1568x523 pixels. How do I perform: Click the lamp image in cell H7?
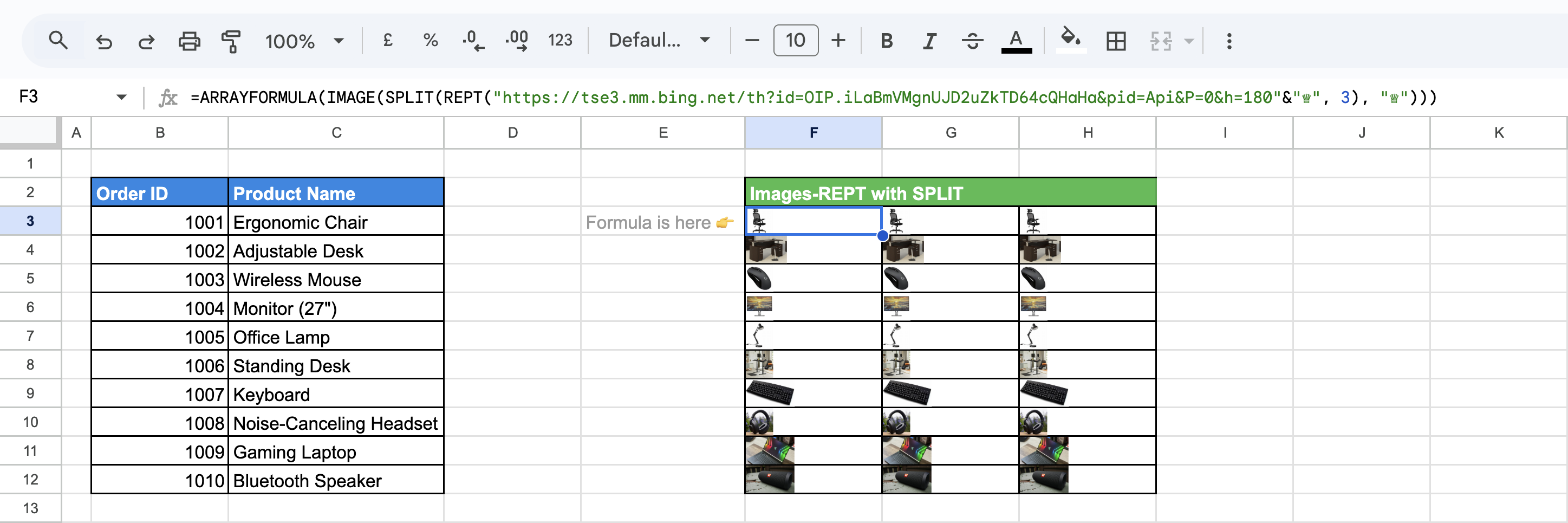point(1030,335)
